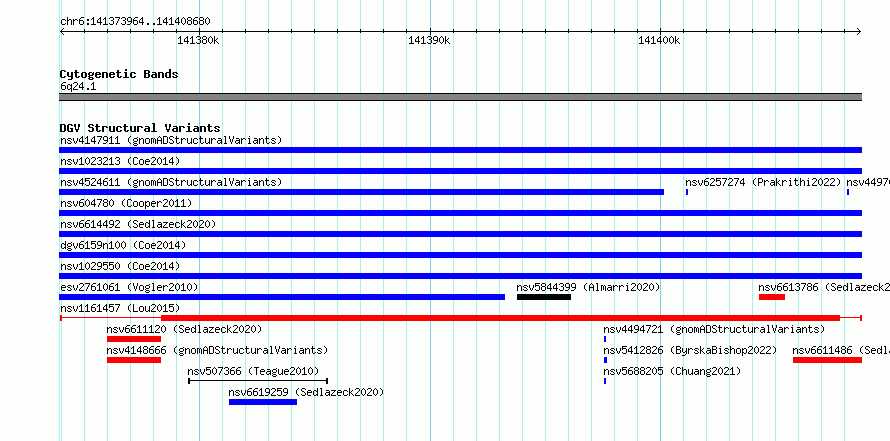This screenshot has height=441, width=890.
Task: Open the nsv1029550 (Coe2014) label
Action: click(120, 266)
